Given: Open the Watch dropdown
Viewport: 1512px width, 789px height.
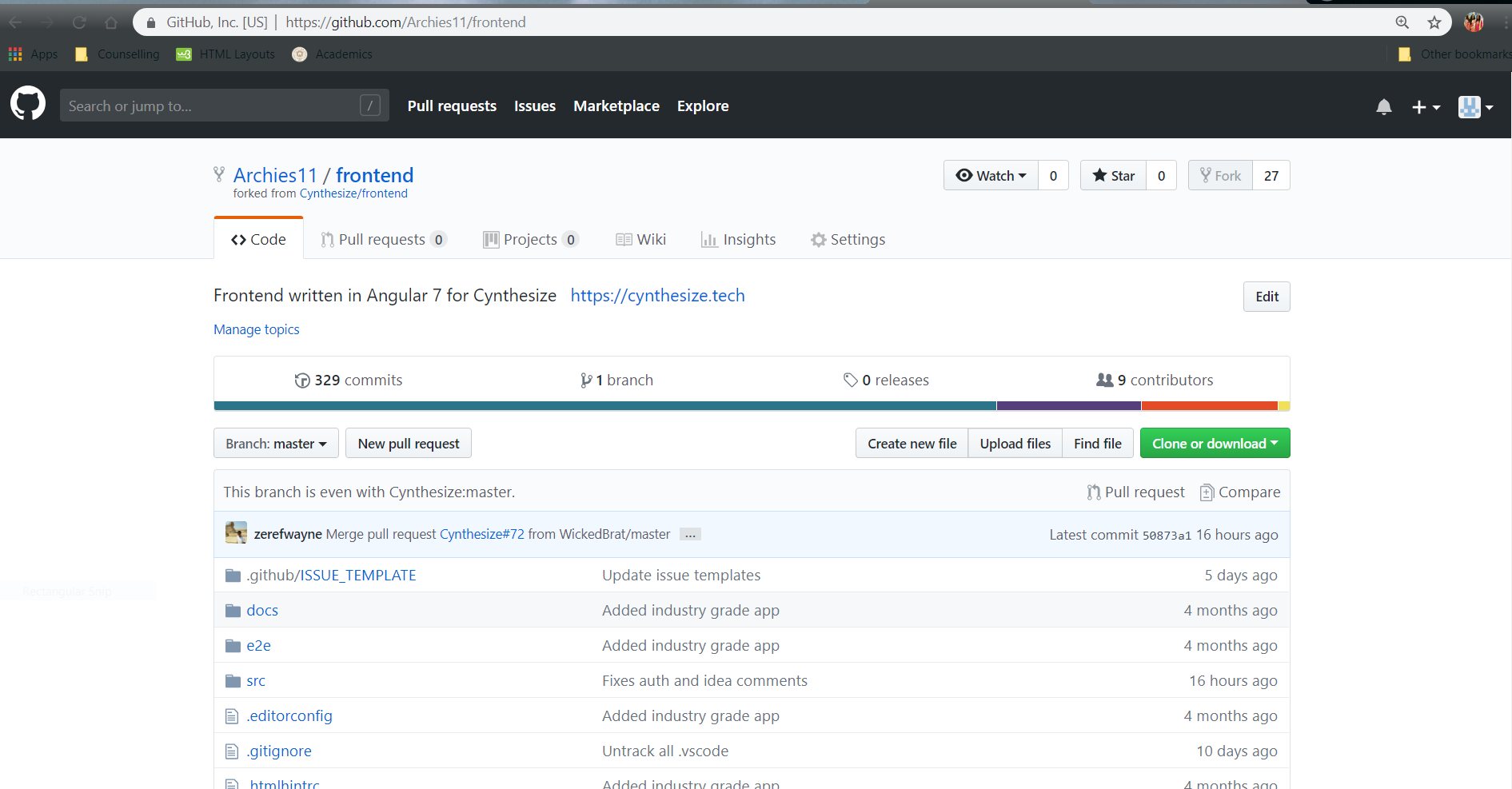Looking at the screenshot, I should (991, 175).
